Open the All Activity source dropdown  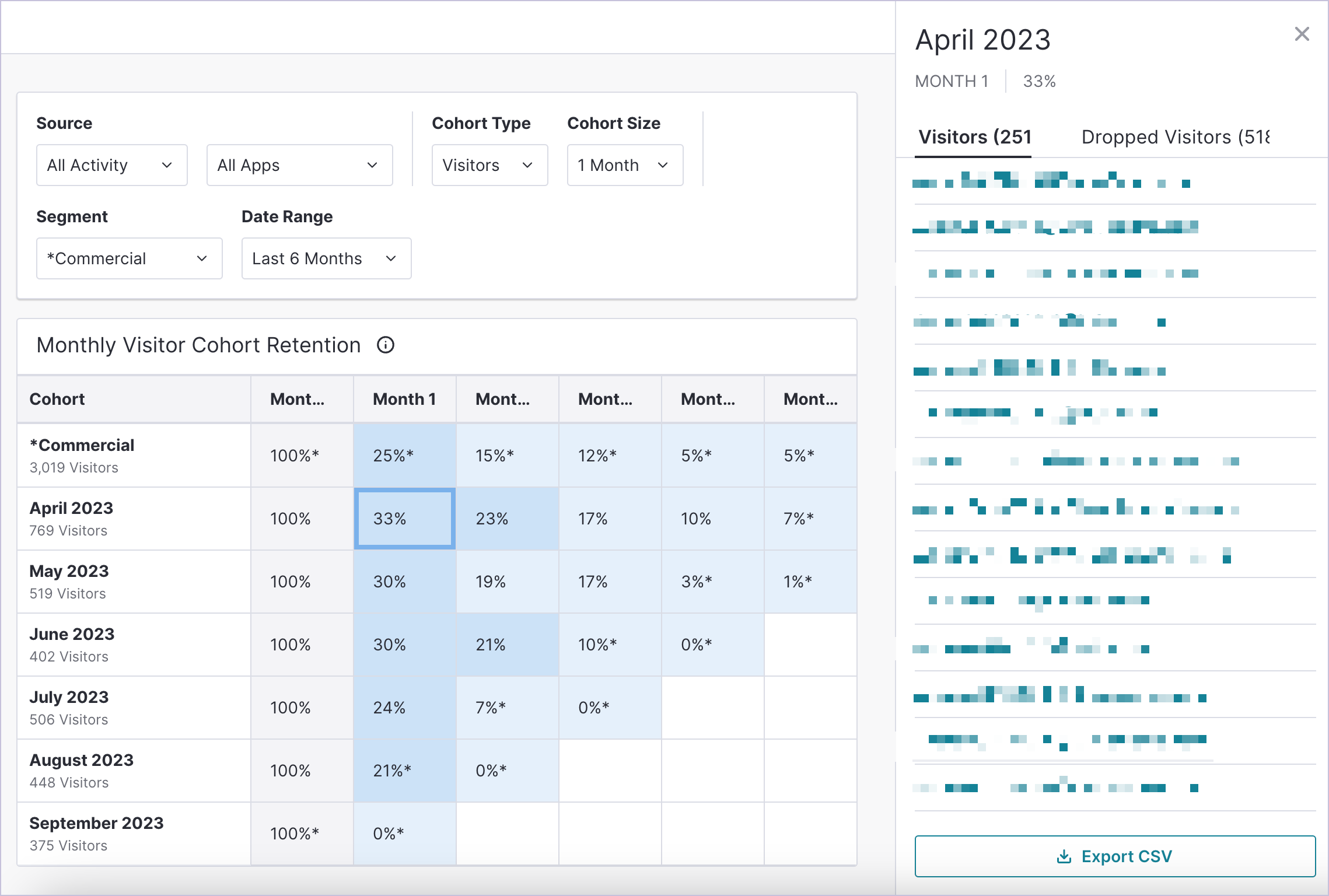click(x=111, y=165)
